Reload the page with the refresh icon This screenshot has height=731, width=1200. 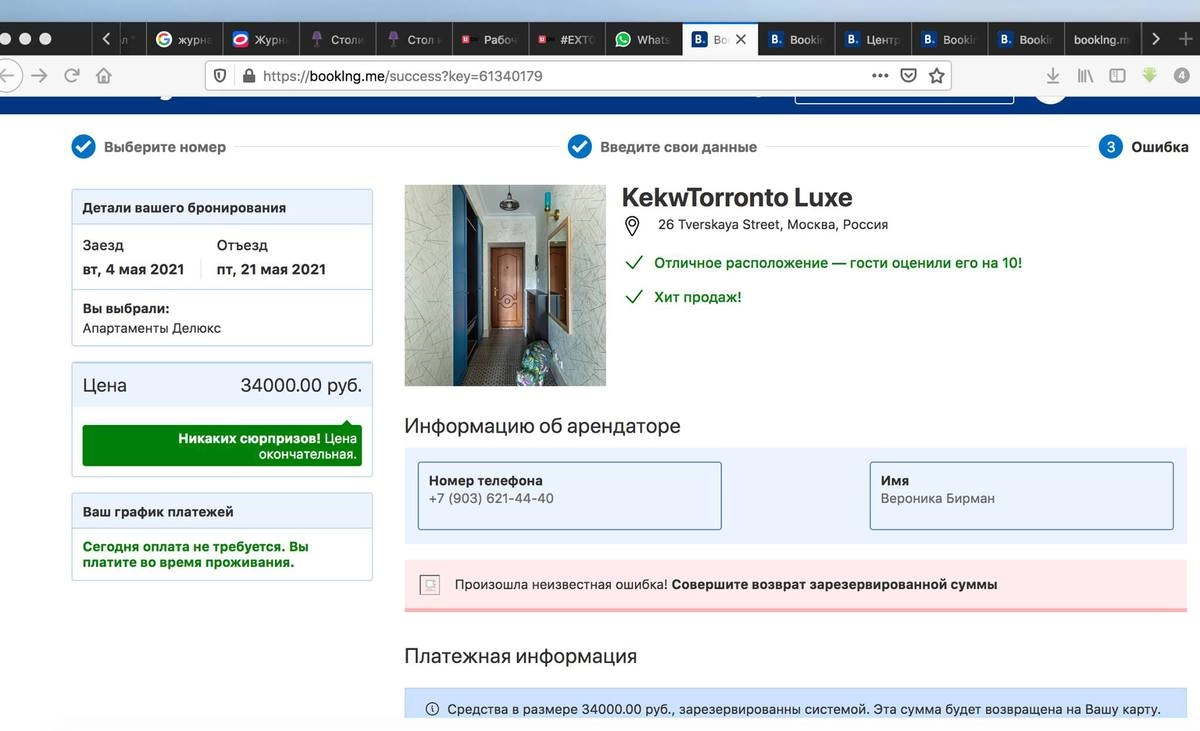pyautogui.click(x=72, y=75)
